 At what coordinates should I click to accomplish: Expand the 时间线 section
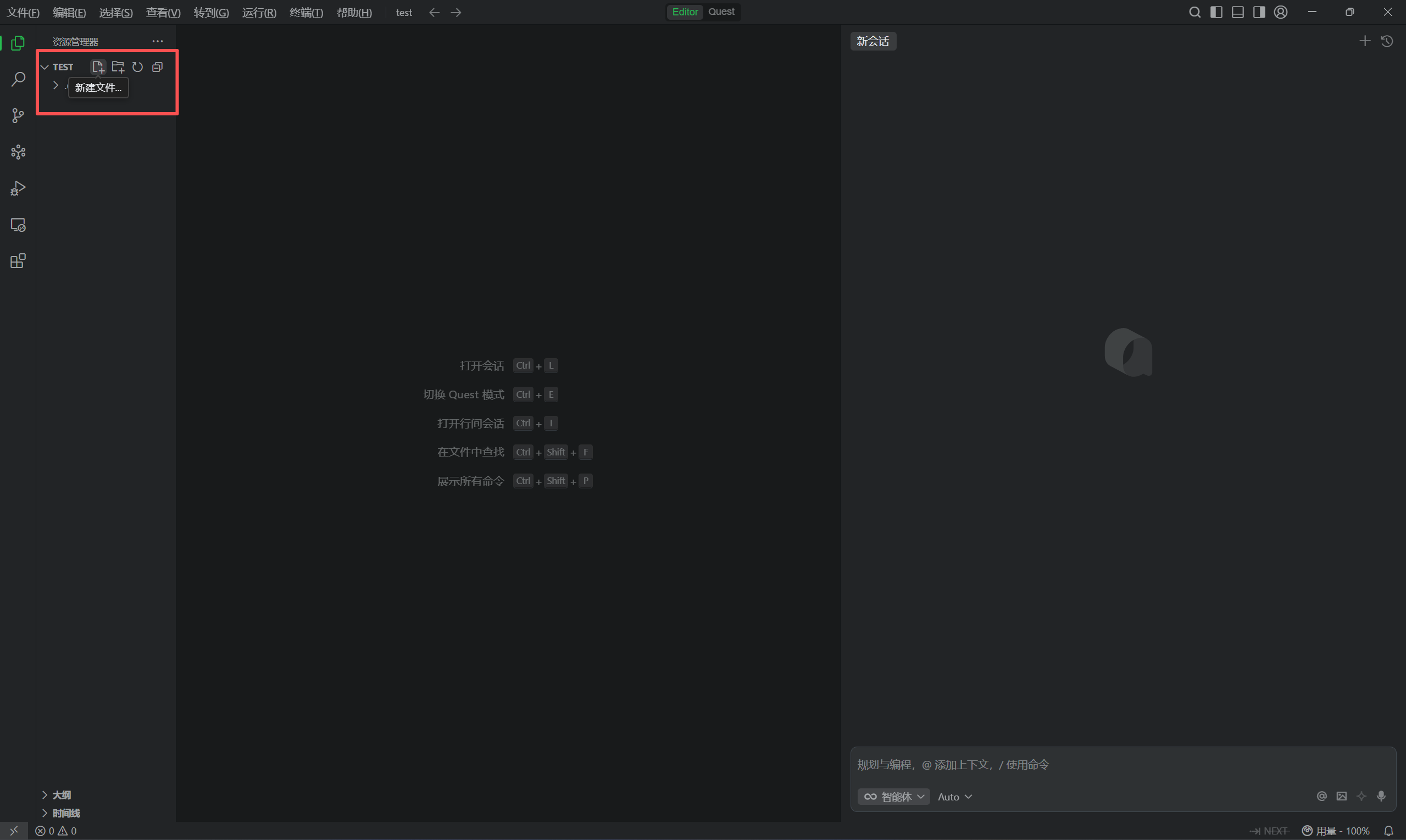point(66,813)
